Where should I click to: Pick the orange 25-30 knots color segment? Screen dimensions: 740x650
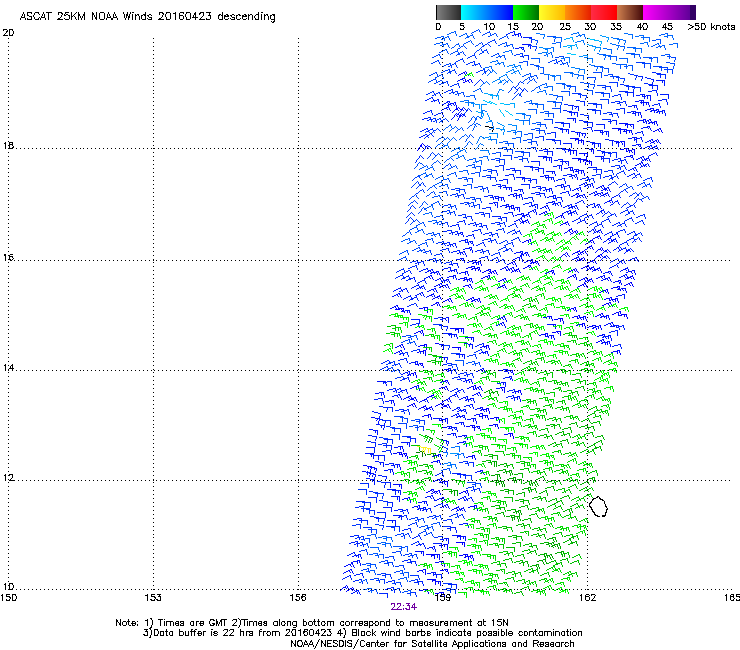tap(578, 12)
